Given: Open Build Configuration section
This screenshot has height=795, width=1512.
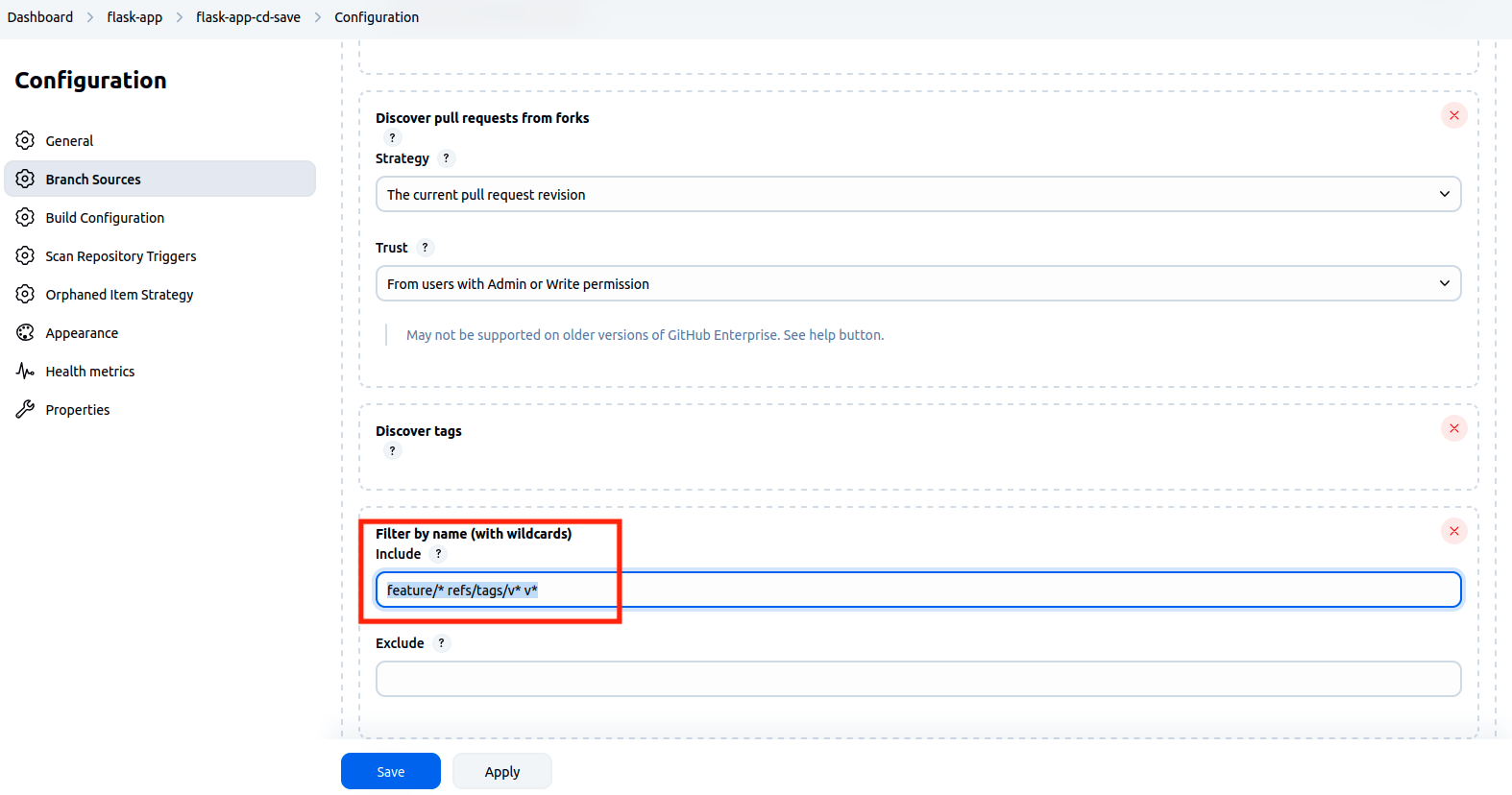Looking at the screenshot, I should pyautogui.click(x=105, y=218).
